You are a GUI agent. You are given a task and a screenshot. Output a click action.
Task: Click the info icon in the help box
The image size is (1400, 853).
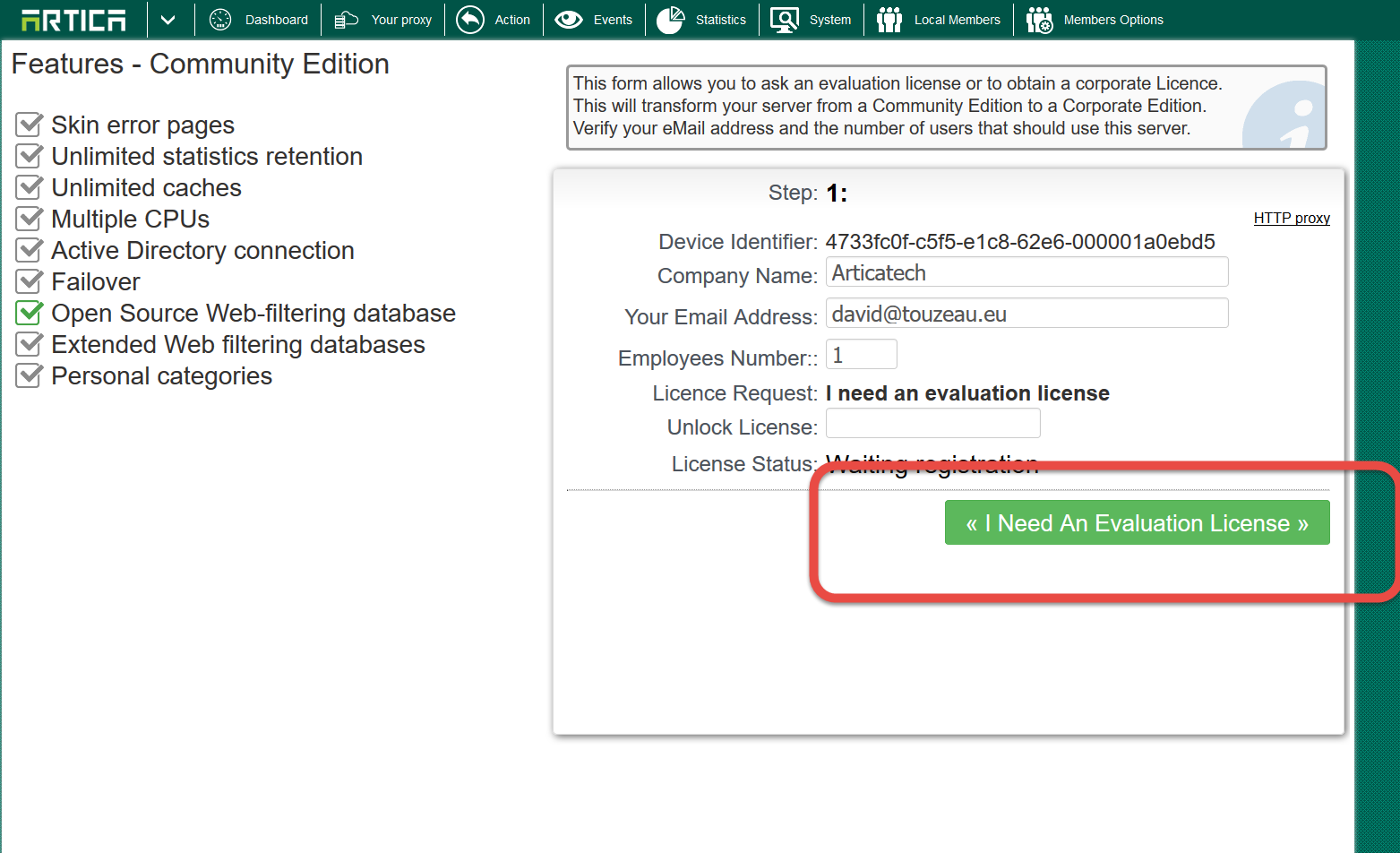coord(1285,115)
